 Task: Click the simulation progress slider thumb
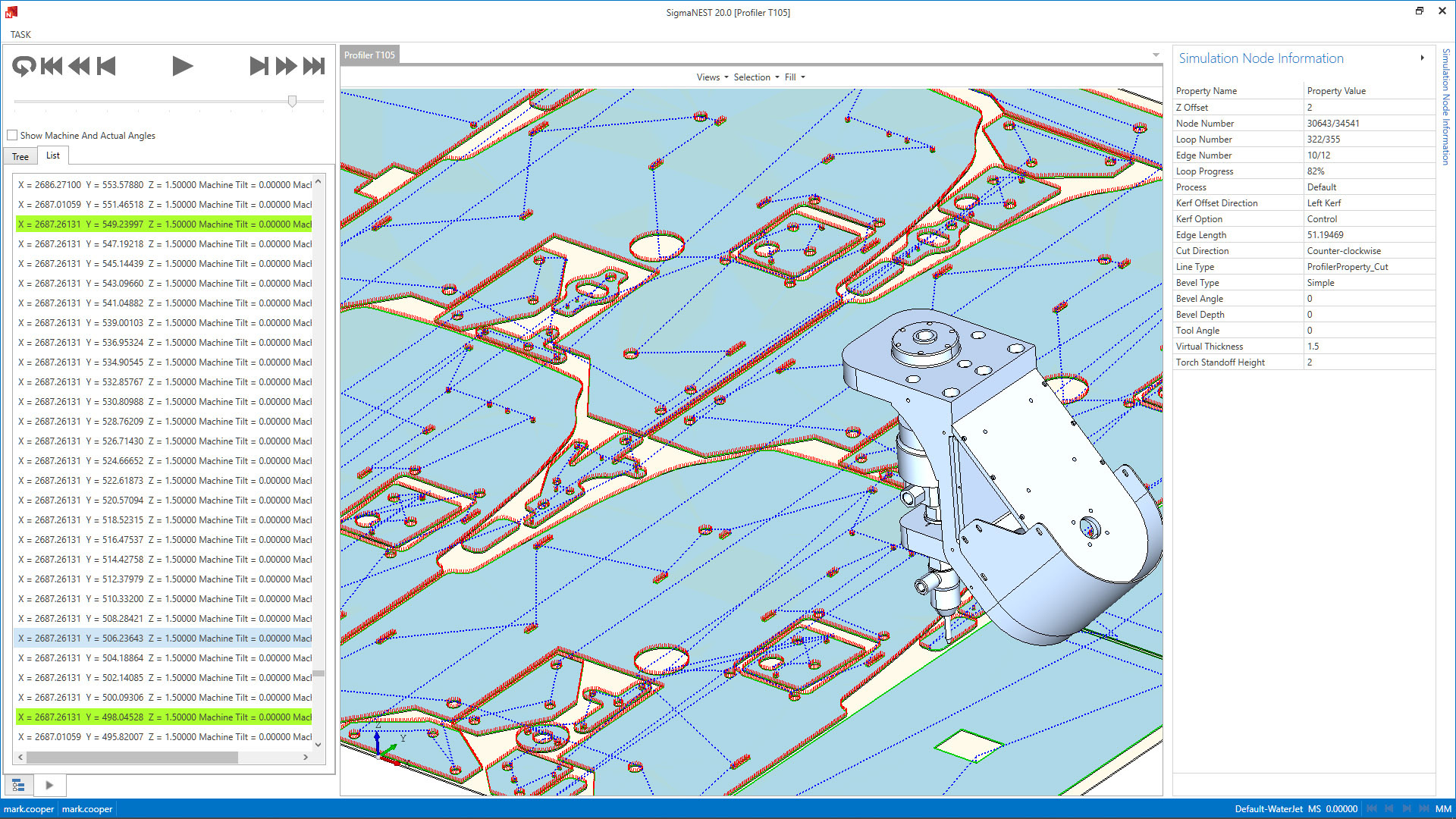click(x=292, y=101)
